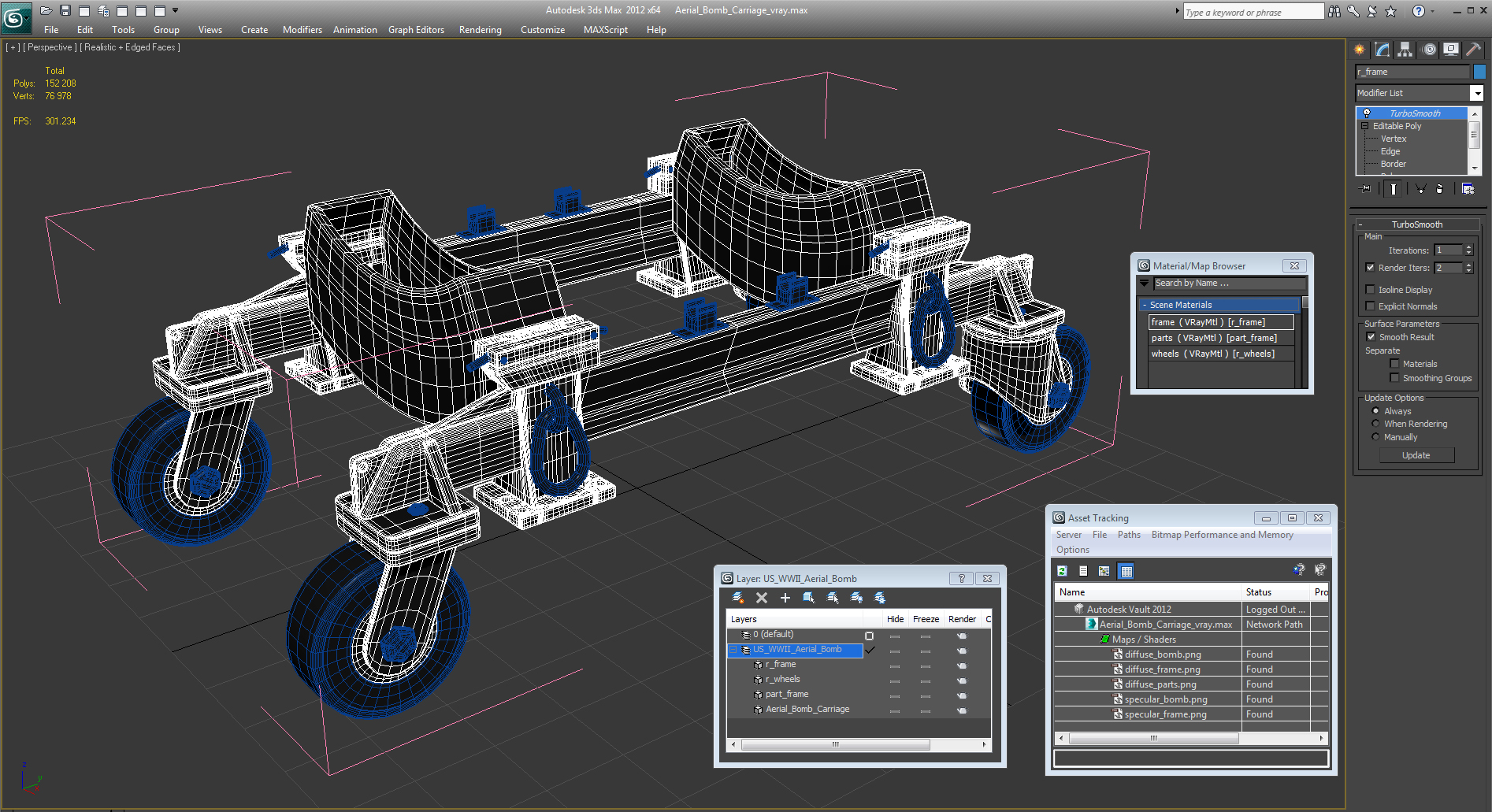Screen dimensions: 1492x812
Task: Click the r_frame object color swatch
Action: [1479, 72]
